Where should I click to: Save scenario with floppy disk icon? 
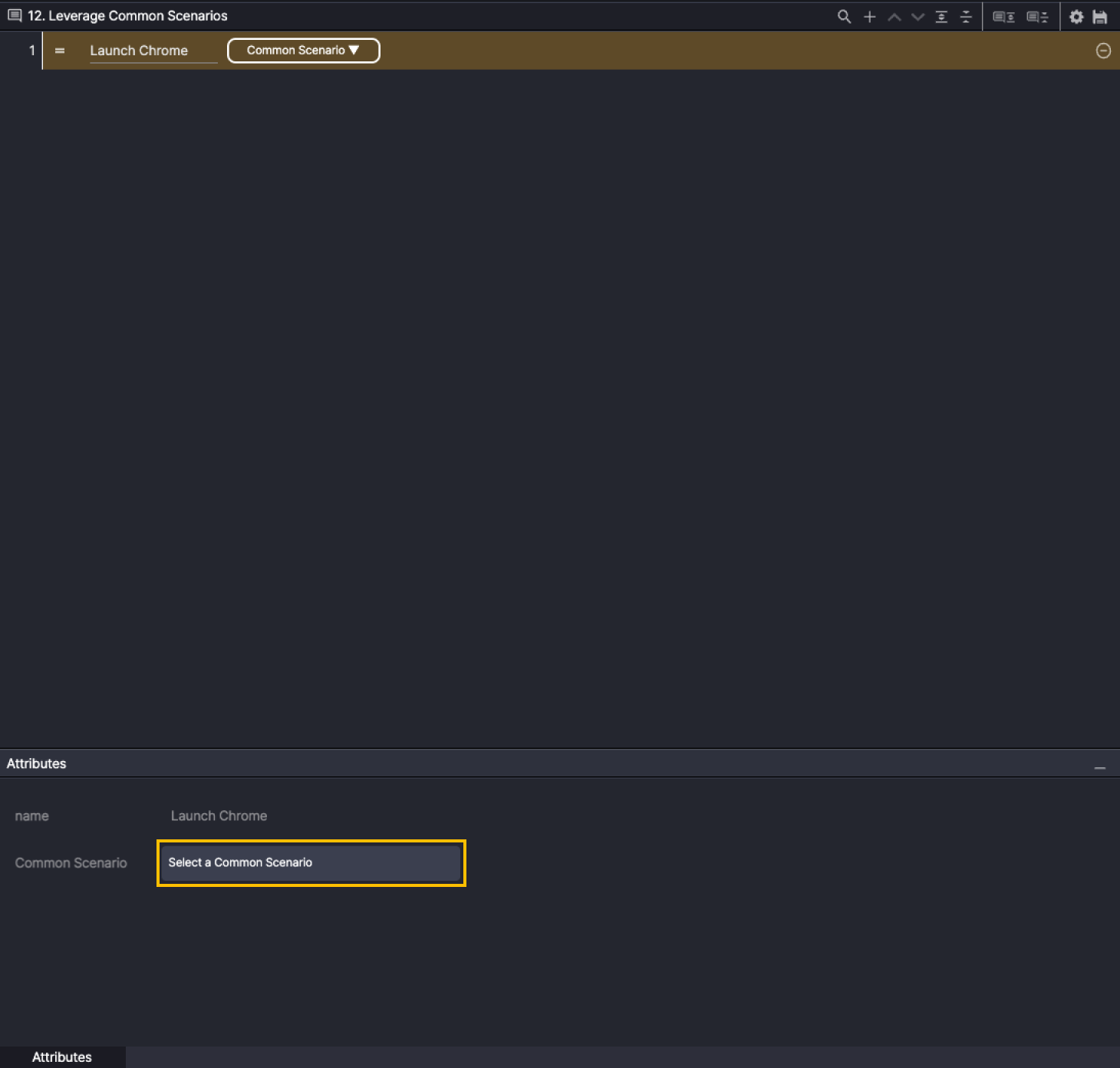coord(1100,16)
